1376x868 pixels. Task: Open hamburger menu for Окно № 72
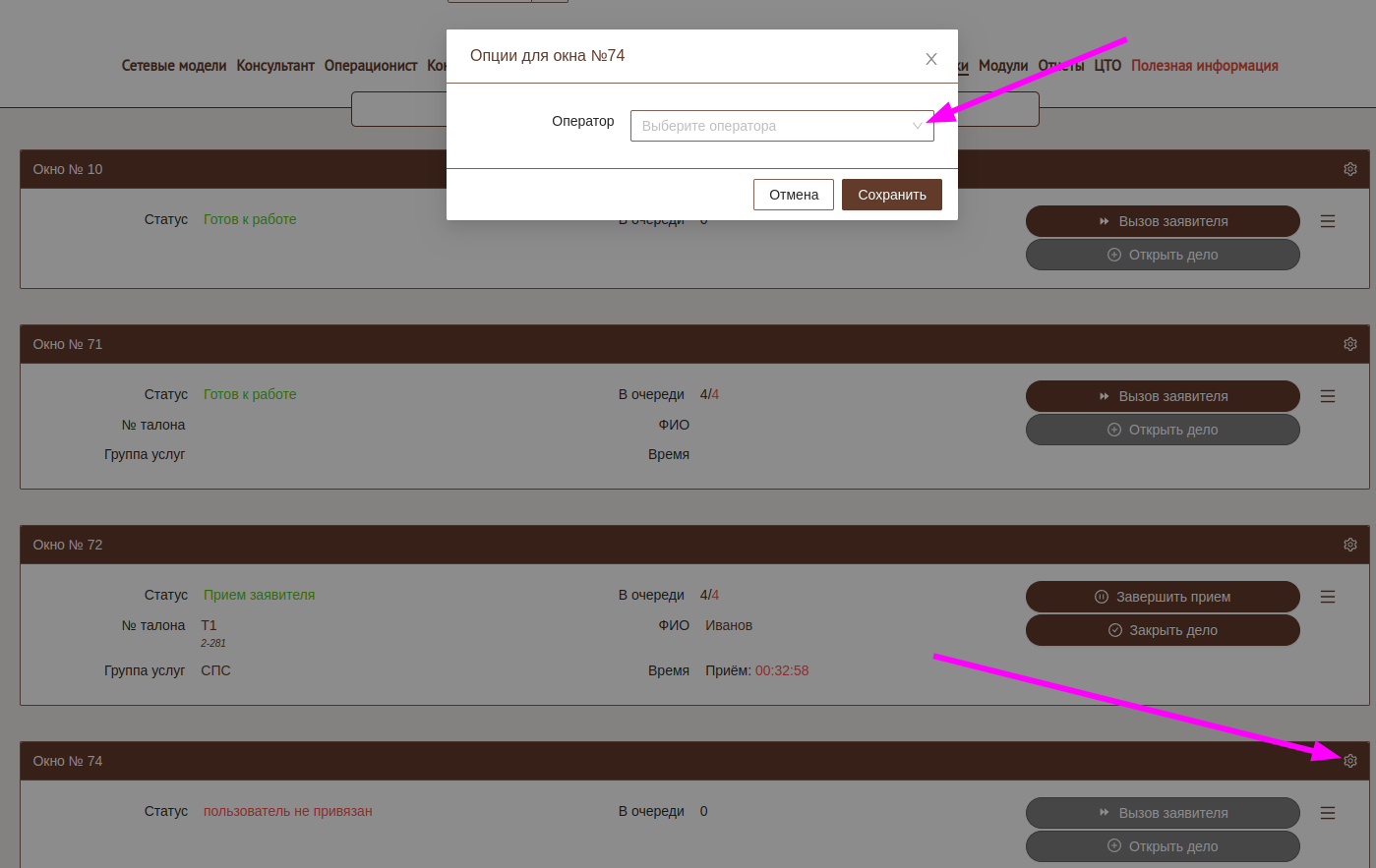1327,597
